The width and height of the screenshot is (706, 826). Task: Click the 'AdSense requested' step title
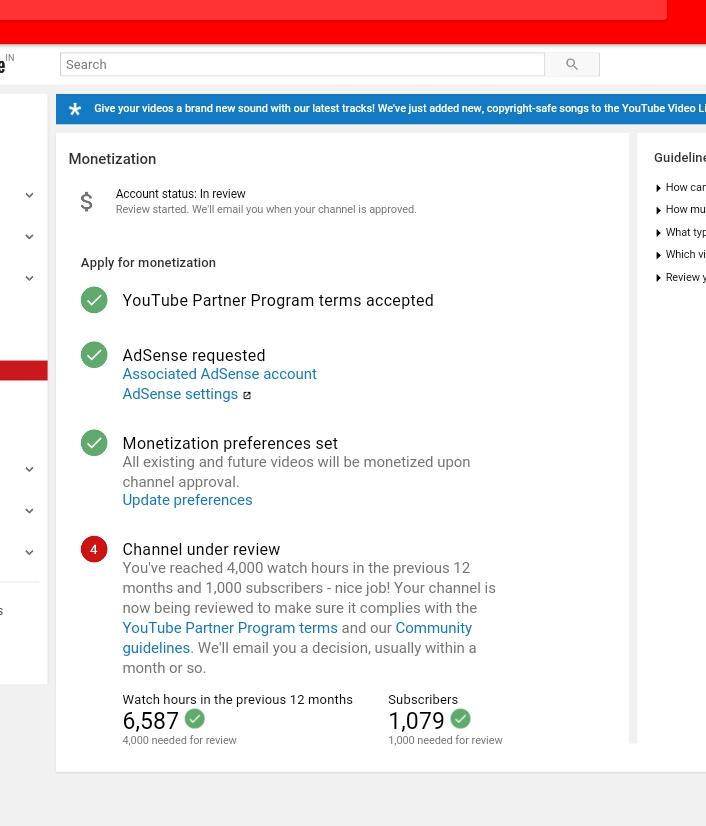pos(194,355)
